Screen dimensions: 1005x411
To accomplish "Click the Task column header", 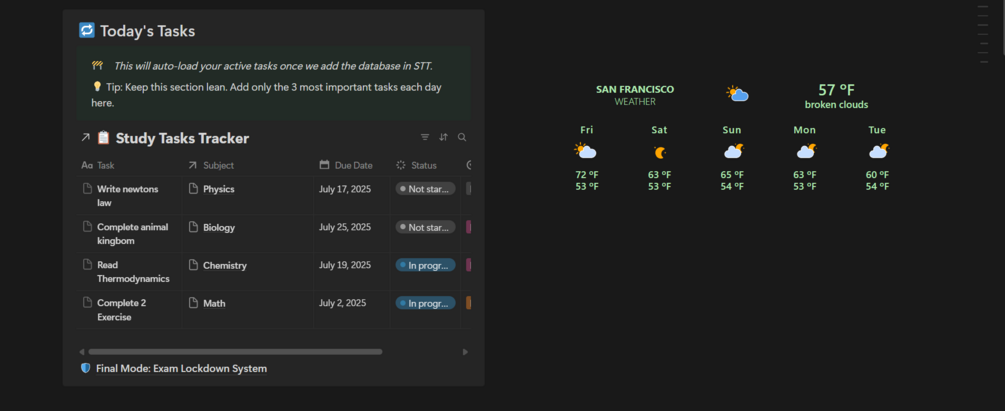I will point(105,165).
